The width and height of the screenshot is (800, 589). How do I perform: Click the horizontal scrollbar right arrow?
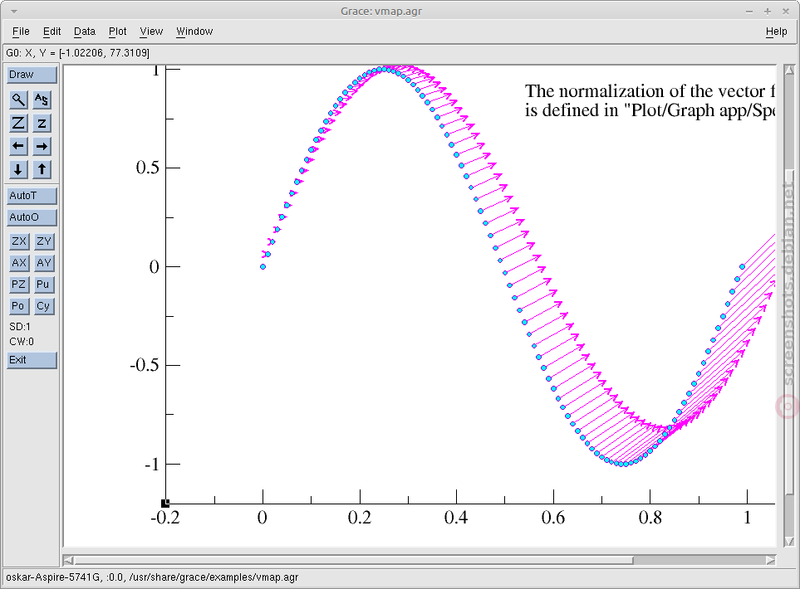click(770, 560)
